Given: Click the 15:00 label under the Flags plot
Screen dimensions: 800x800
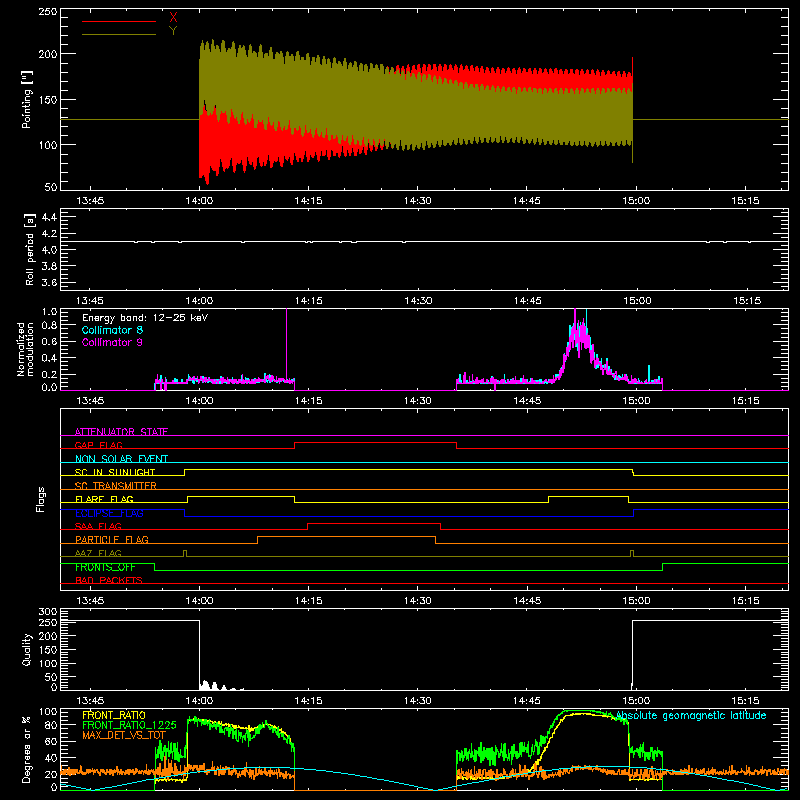Looking at the screenshot, I should pyautogui.click(x=636, y=601).
